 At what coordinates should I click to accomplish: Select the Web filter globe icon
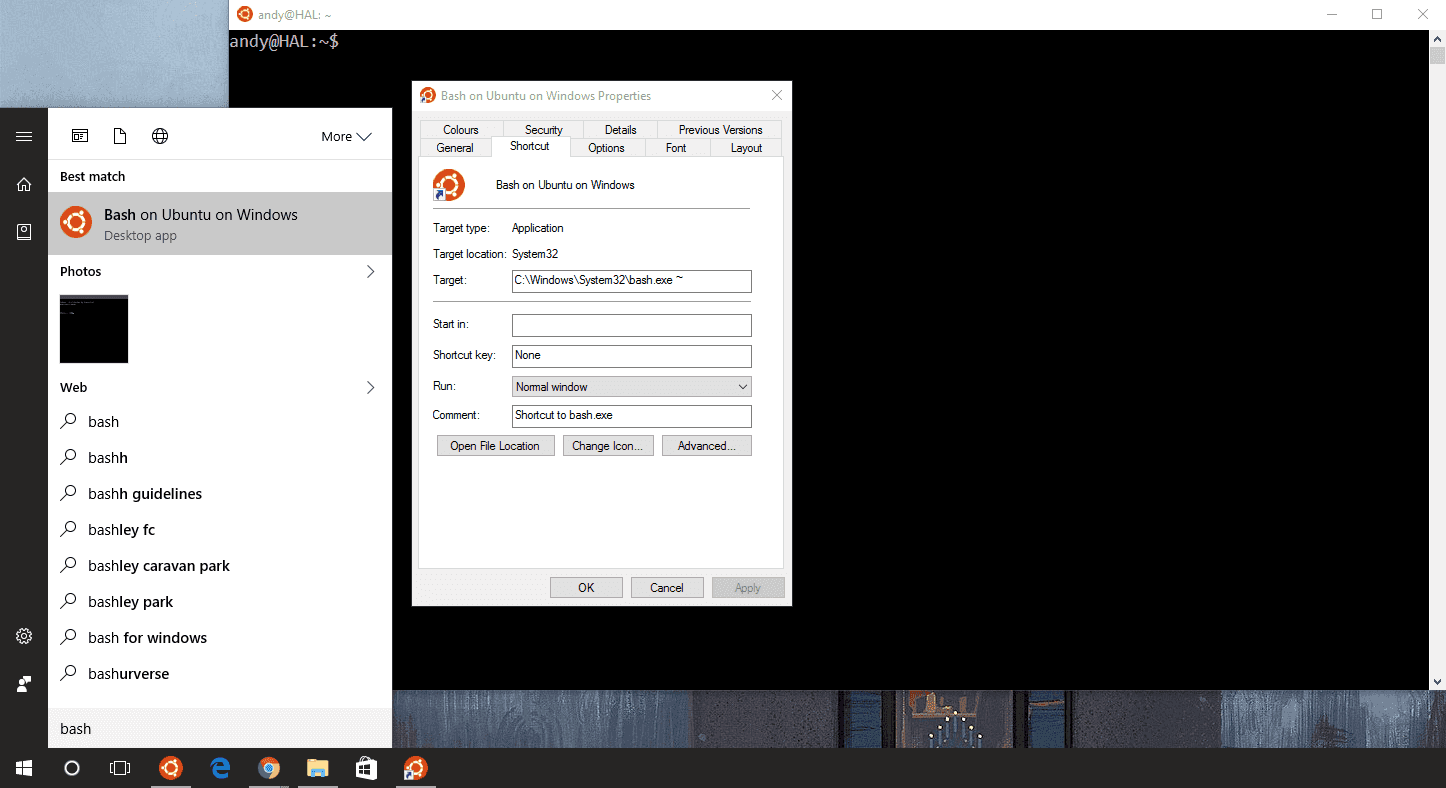pyautogui.click(x=160, y=137)
